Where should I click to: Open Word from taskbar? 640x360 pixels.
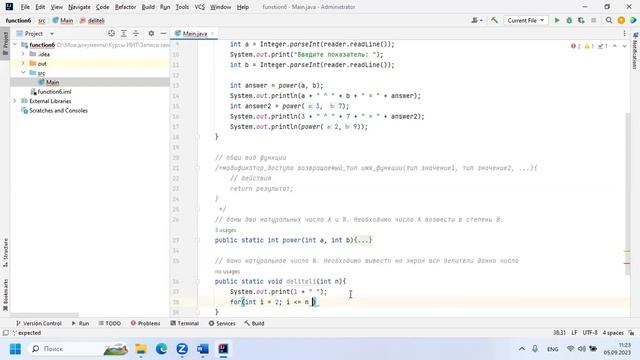[202, 349]
